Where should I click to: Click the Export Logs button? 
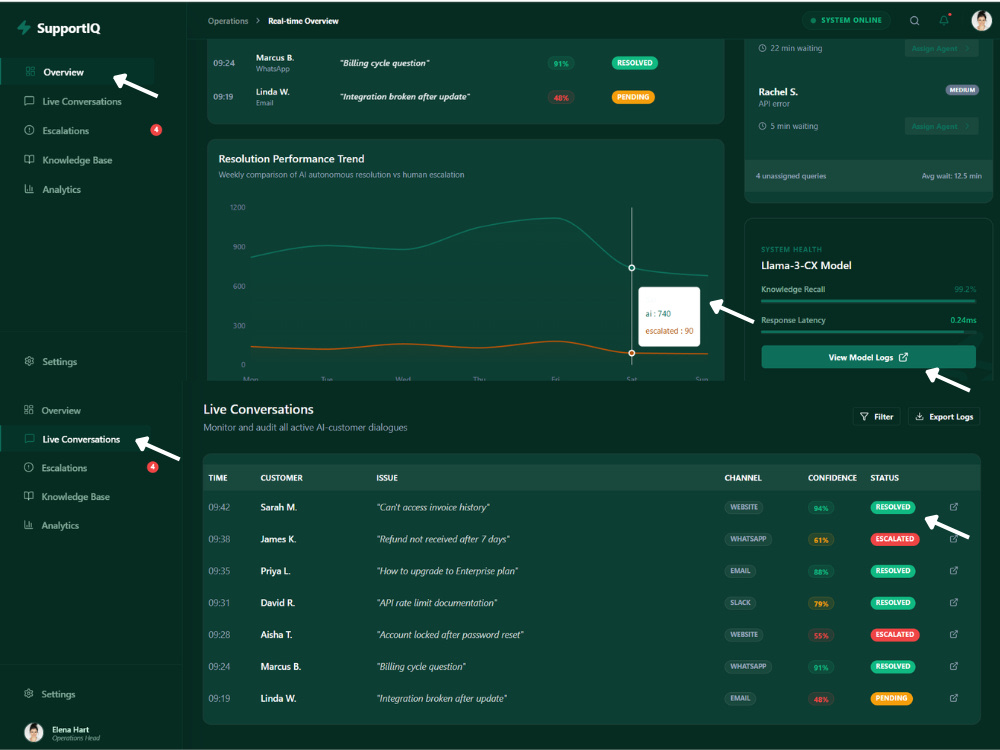pyautogui.click(x=944, y=416)
